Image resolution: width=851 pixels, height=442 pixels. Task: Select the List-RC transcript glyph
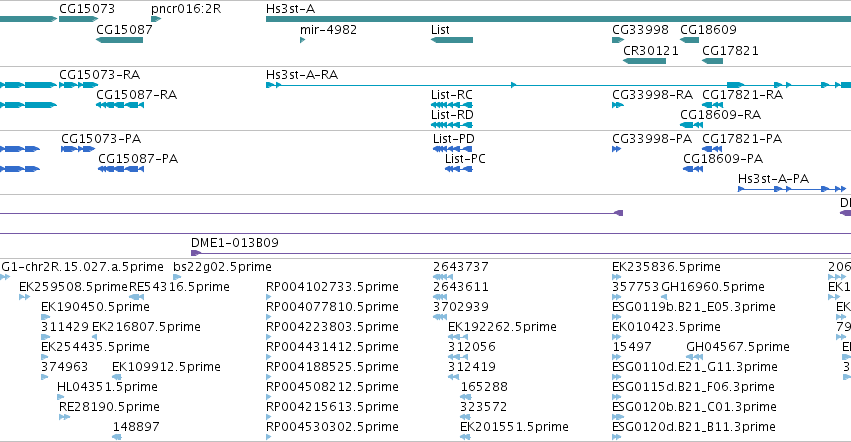pos(452,105)
